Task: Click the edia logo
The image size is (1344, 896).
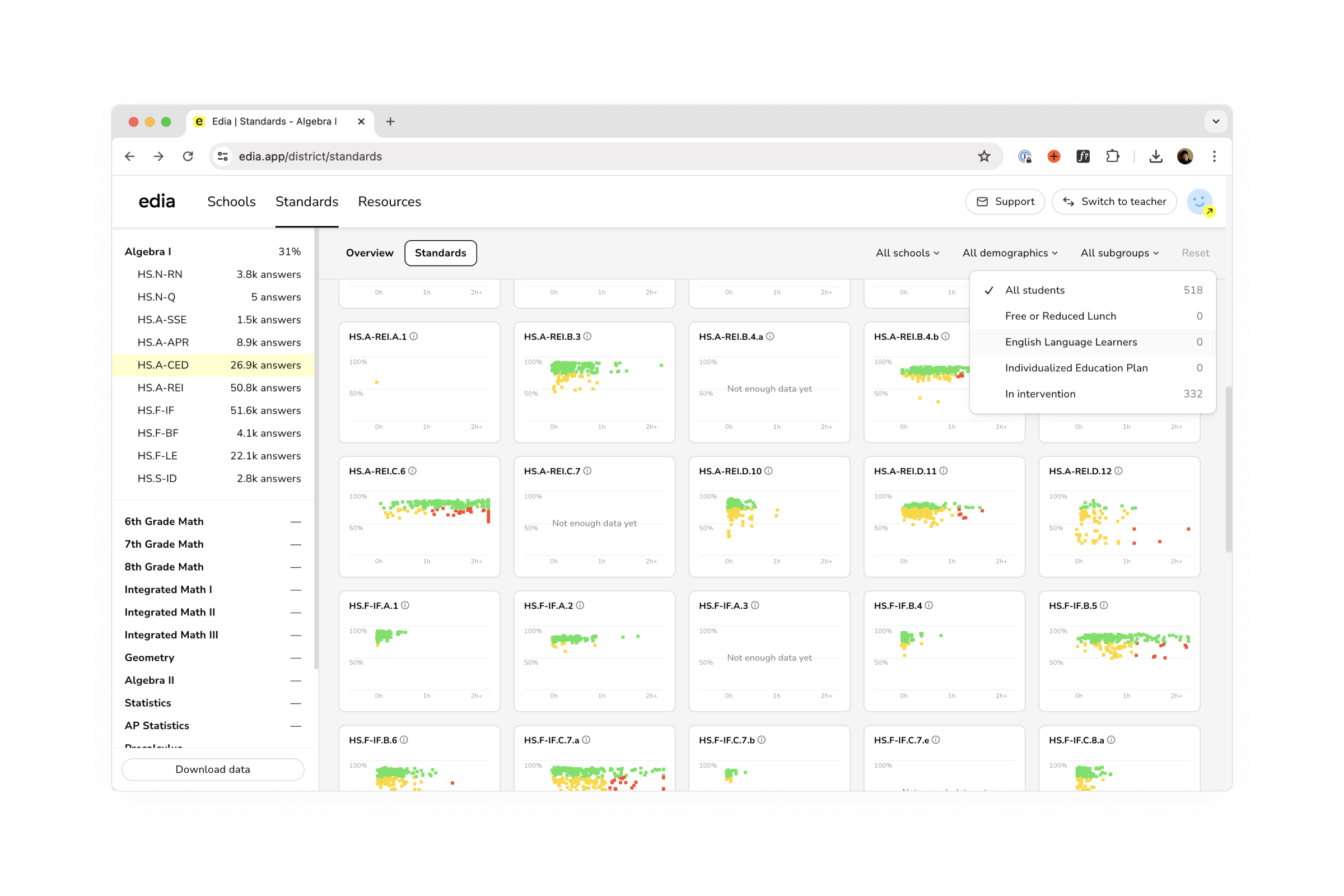Action: pyautogui.click(x=157, y=201)
